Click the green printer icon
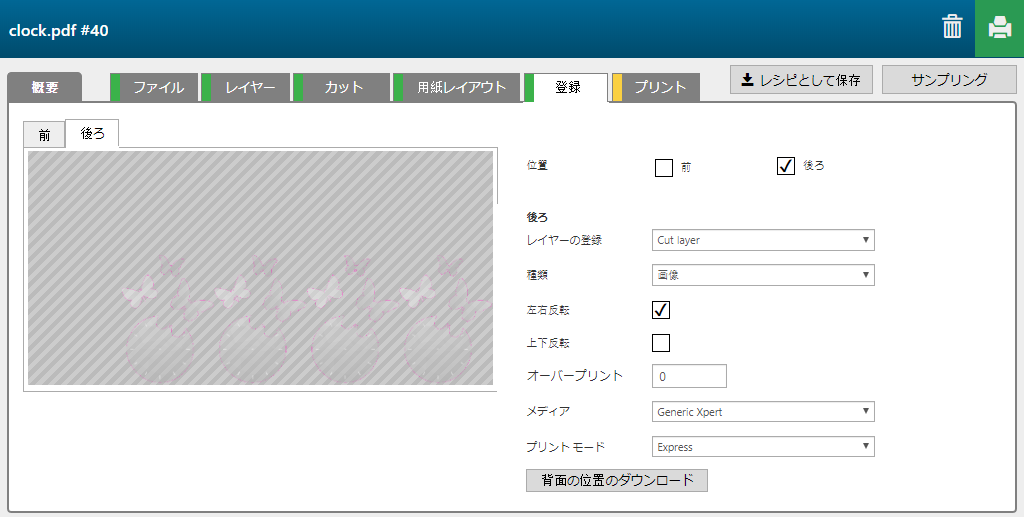 pyautogui.click(x=999, y=28)
